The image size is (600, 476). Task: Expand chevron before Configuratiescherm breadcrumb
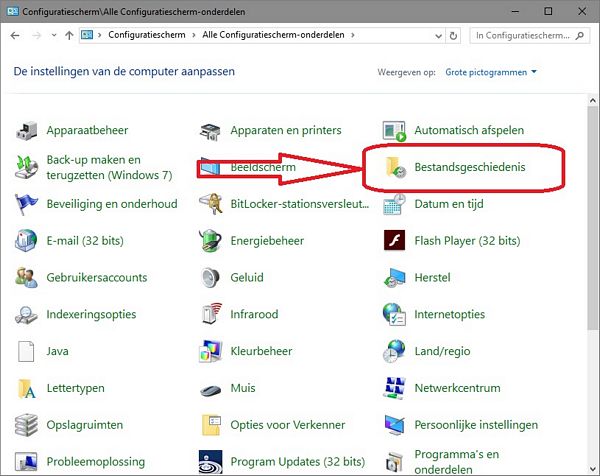point(100,35)
